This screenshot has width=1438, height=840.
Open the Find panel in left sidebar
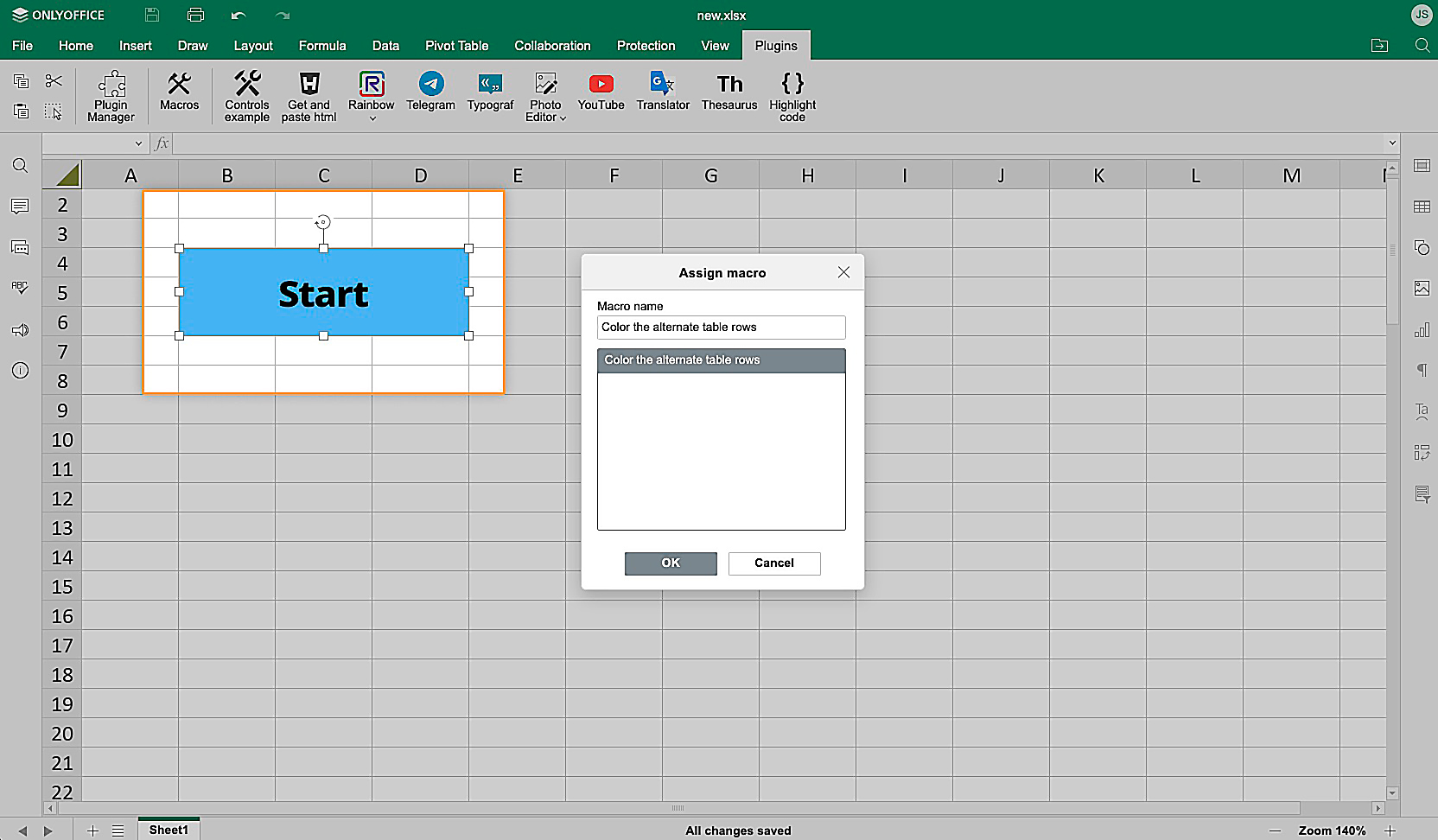(20, 165)
